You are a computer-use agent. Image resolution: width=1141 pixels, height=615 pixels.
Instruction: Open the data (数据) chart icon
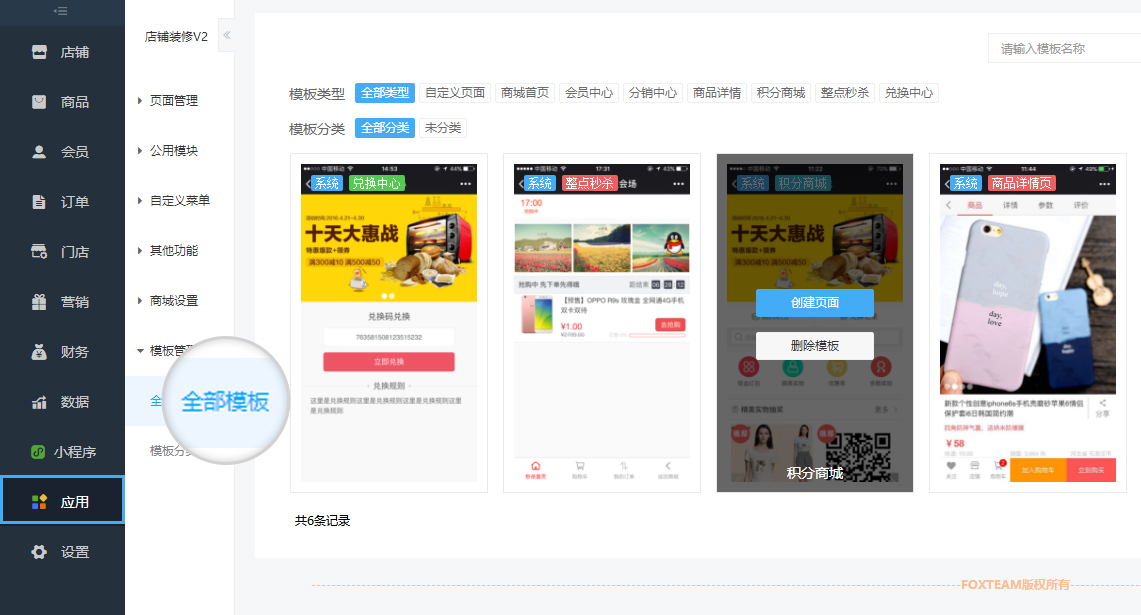click(x=39, y=402)
